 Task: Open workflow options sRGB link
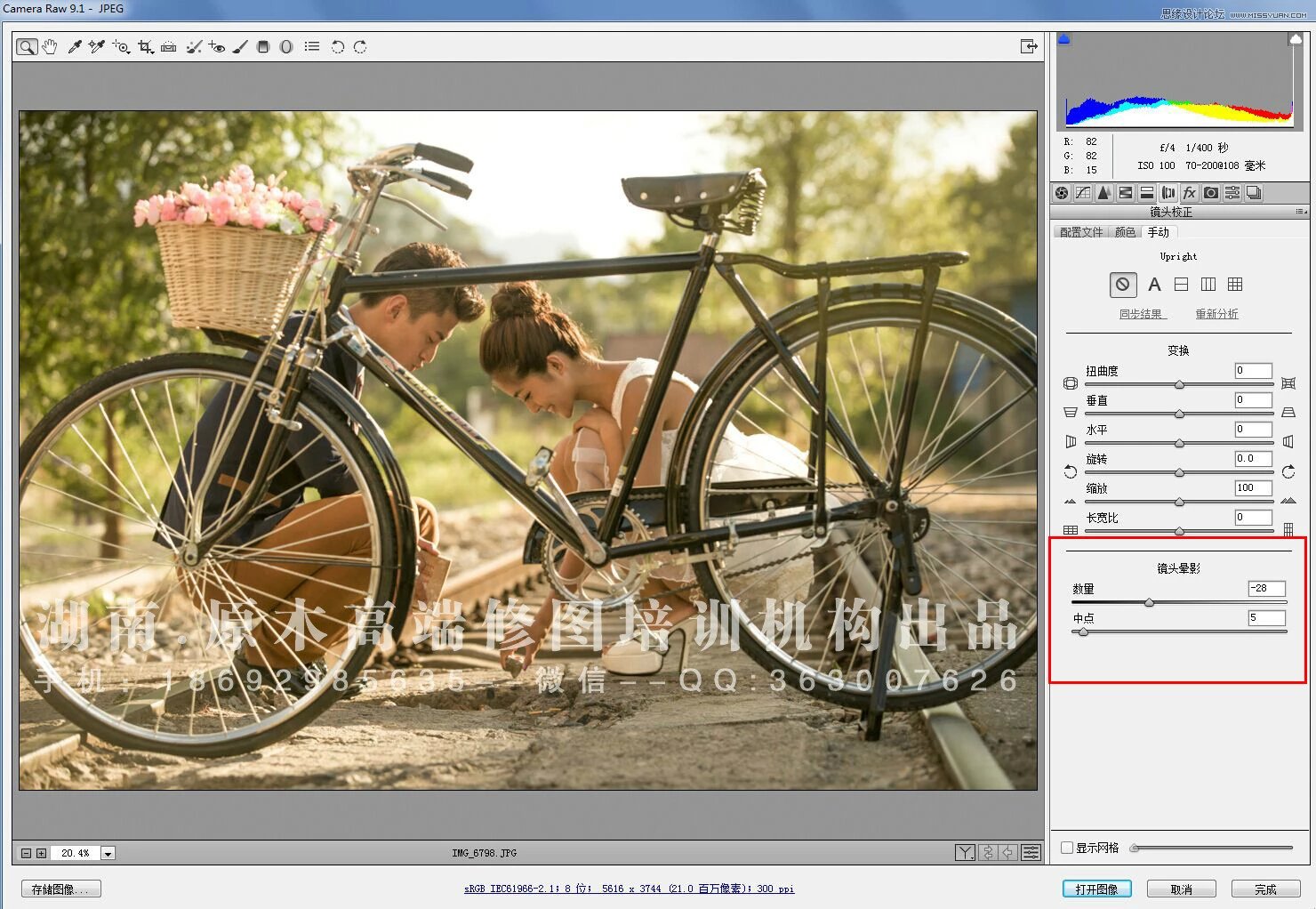coord(629,889)
